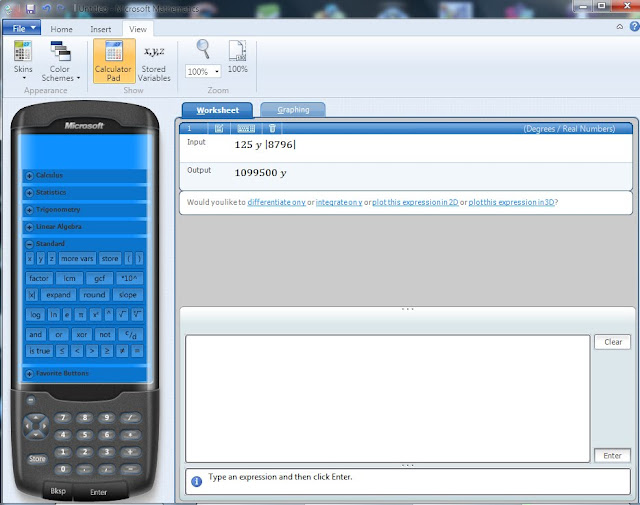Click the 'is true' button
This screenshot has height=505, width=640.
(39, 351)
